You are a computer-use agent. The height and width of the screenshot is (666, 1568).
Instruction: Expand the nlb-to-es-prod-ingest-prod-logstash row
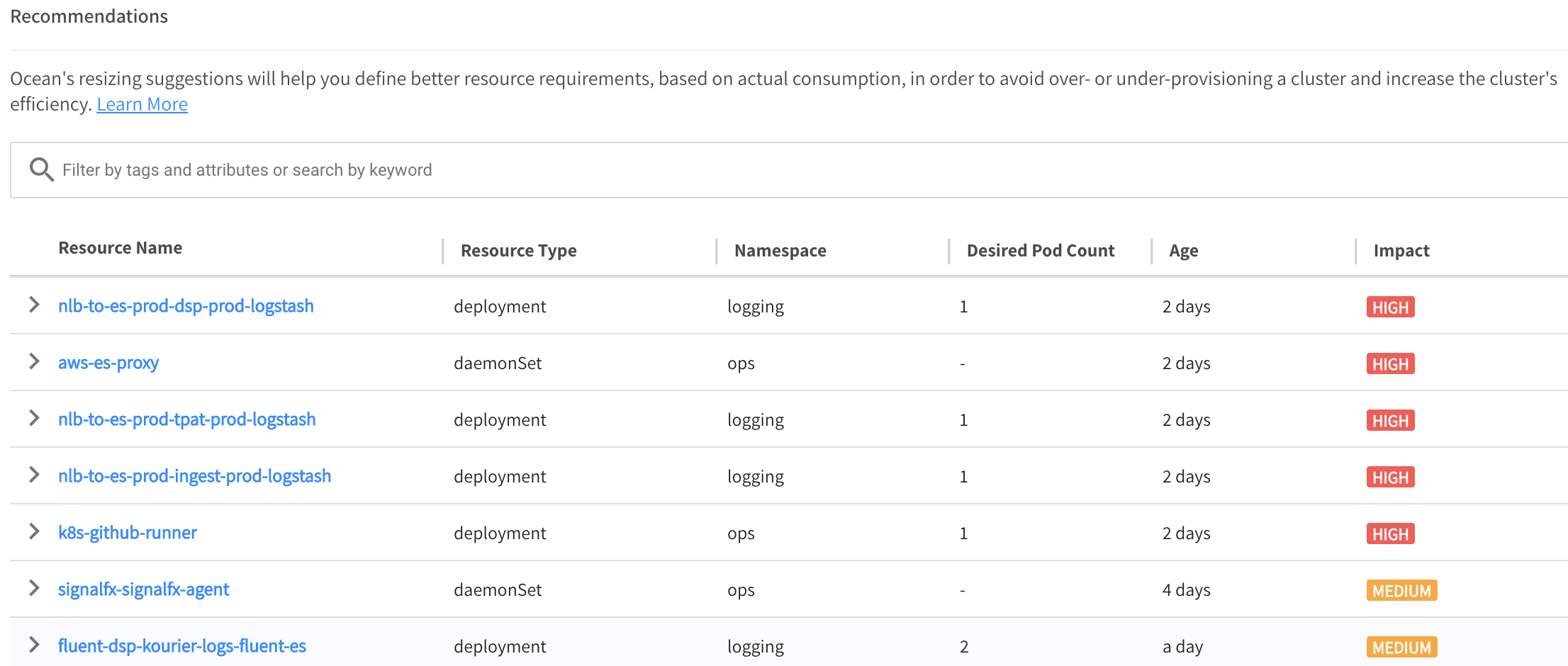pos(33,475)
